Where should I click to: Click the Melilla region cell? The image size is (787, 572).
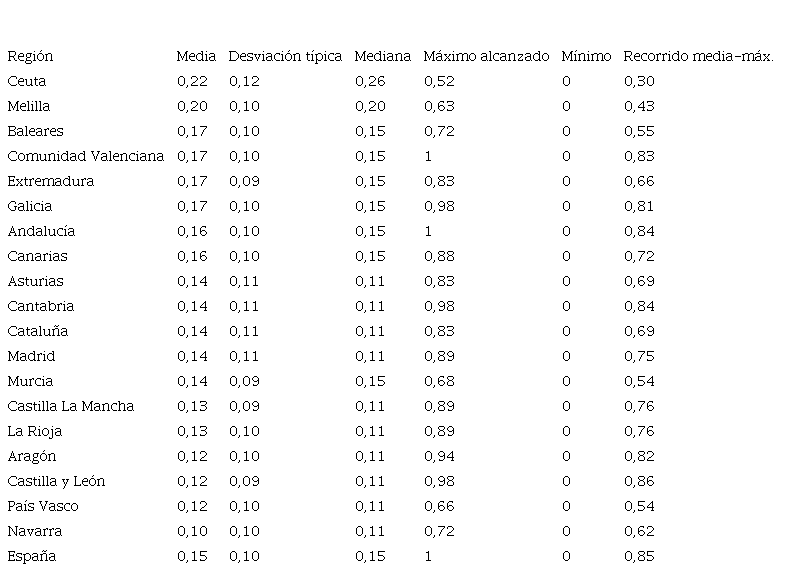pyautogui.click(x=29, y=107)
